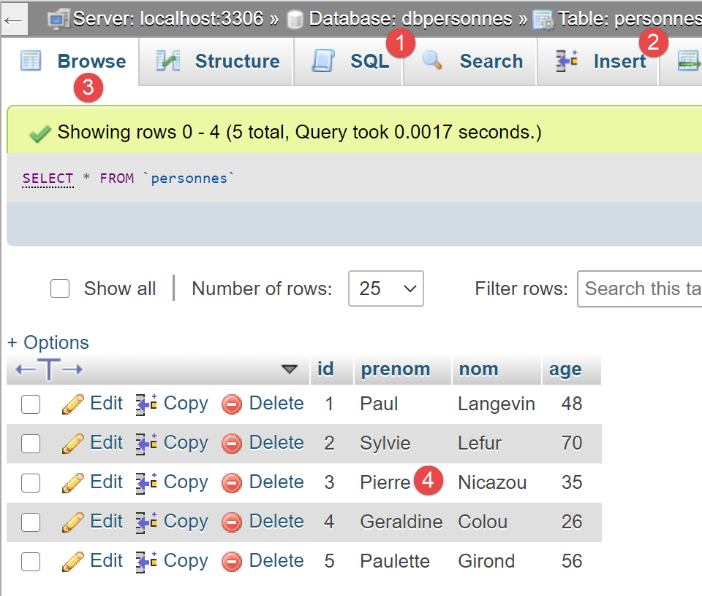The height and width of the screenshot is (596, 702).
Task: Click the pencil Edit icon for Geraldine
Action: pyautogui.click(x=73, y=522)
